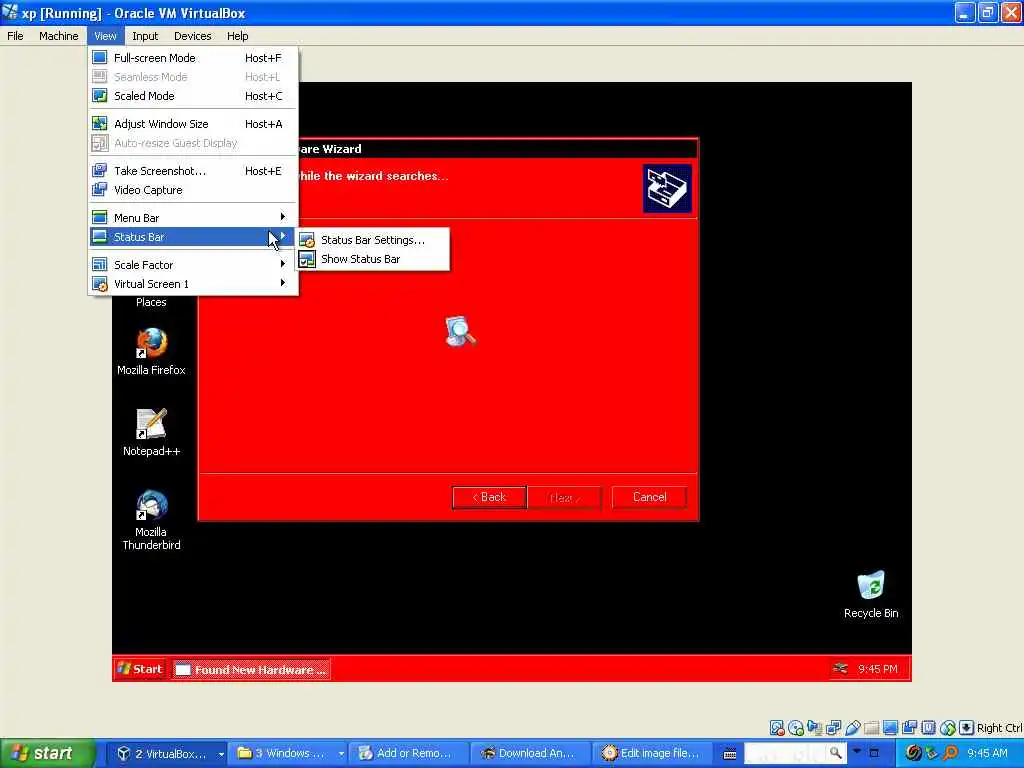Screen dimensions: 1024x768
Task: Click the guest tray icon beside 9:45 PM
Action: (x=841, y=668)
